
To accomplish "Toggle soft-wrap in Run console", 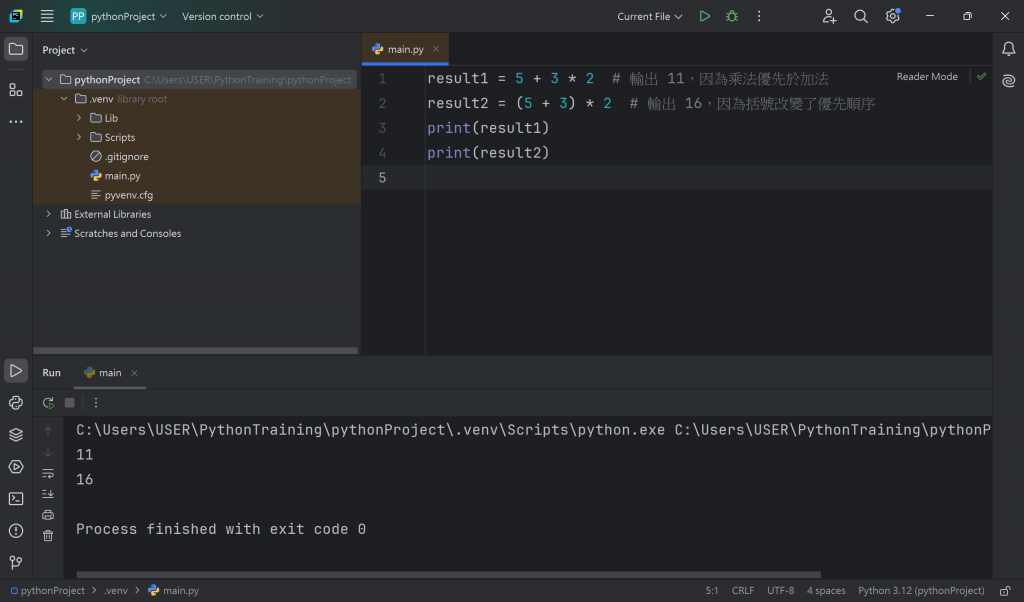I will click(48, 473).
